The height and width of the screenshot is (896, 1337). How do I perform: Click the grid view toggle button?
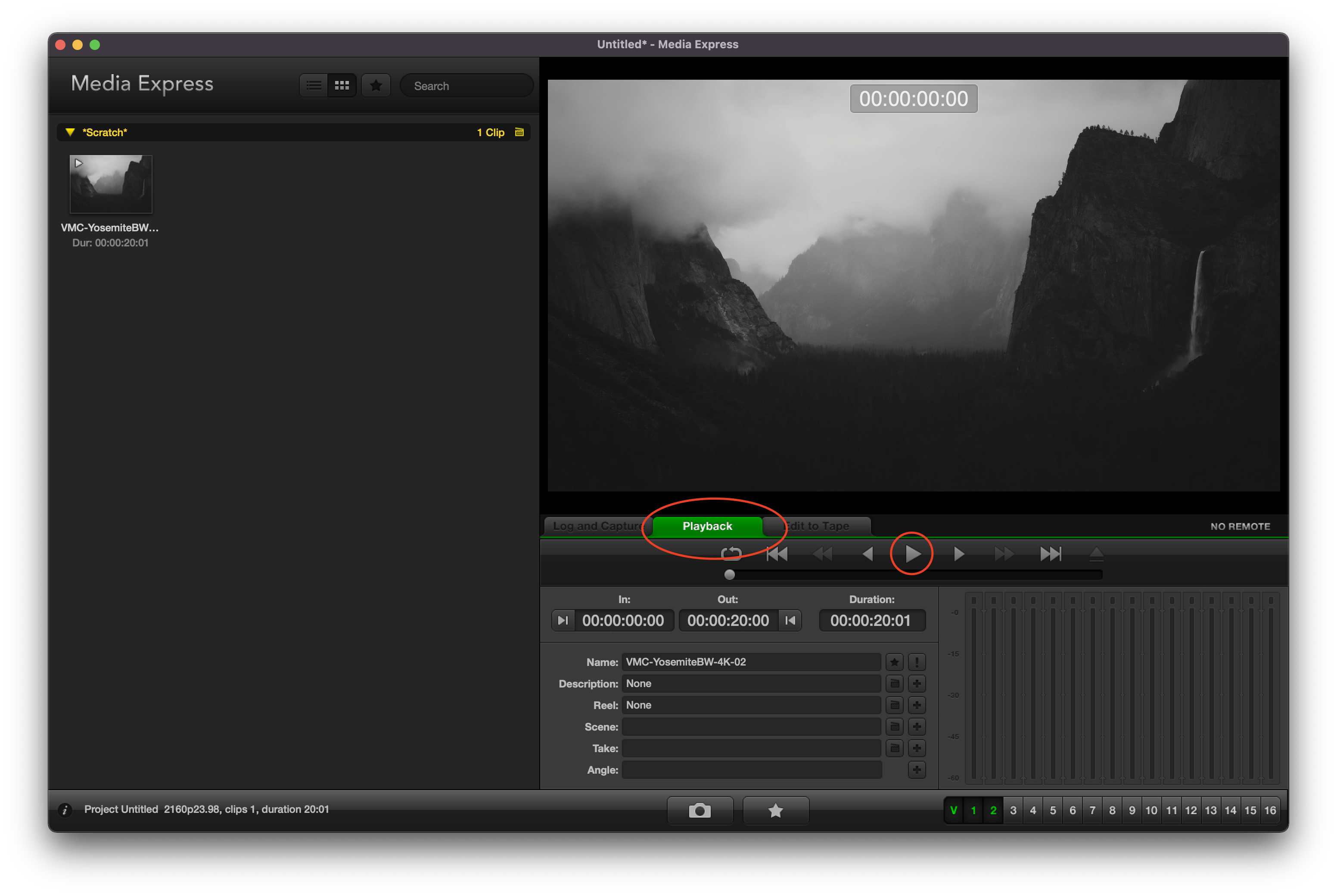point(341,85)
